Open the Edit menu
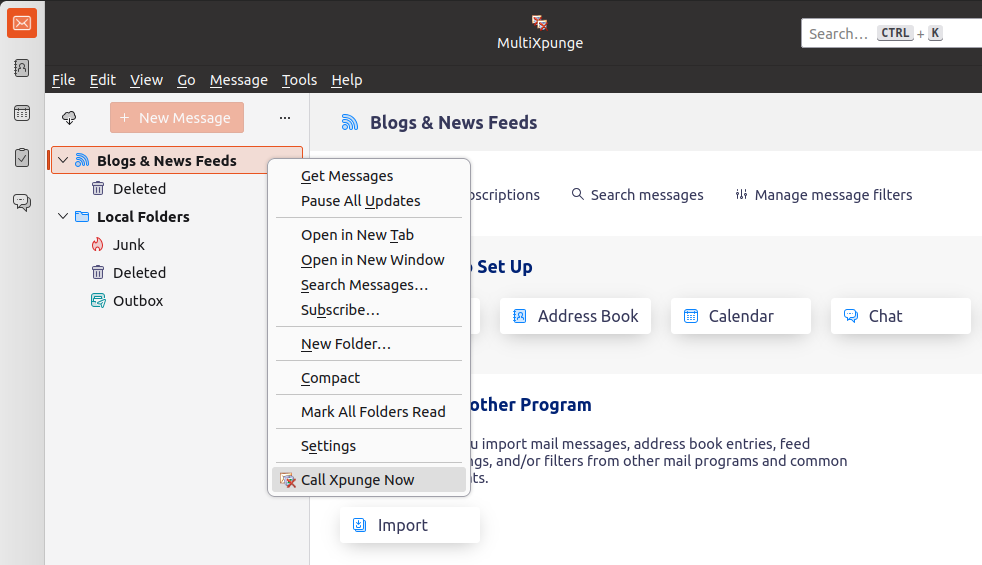 103,80
